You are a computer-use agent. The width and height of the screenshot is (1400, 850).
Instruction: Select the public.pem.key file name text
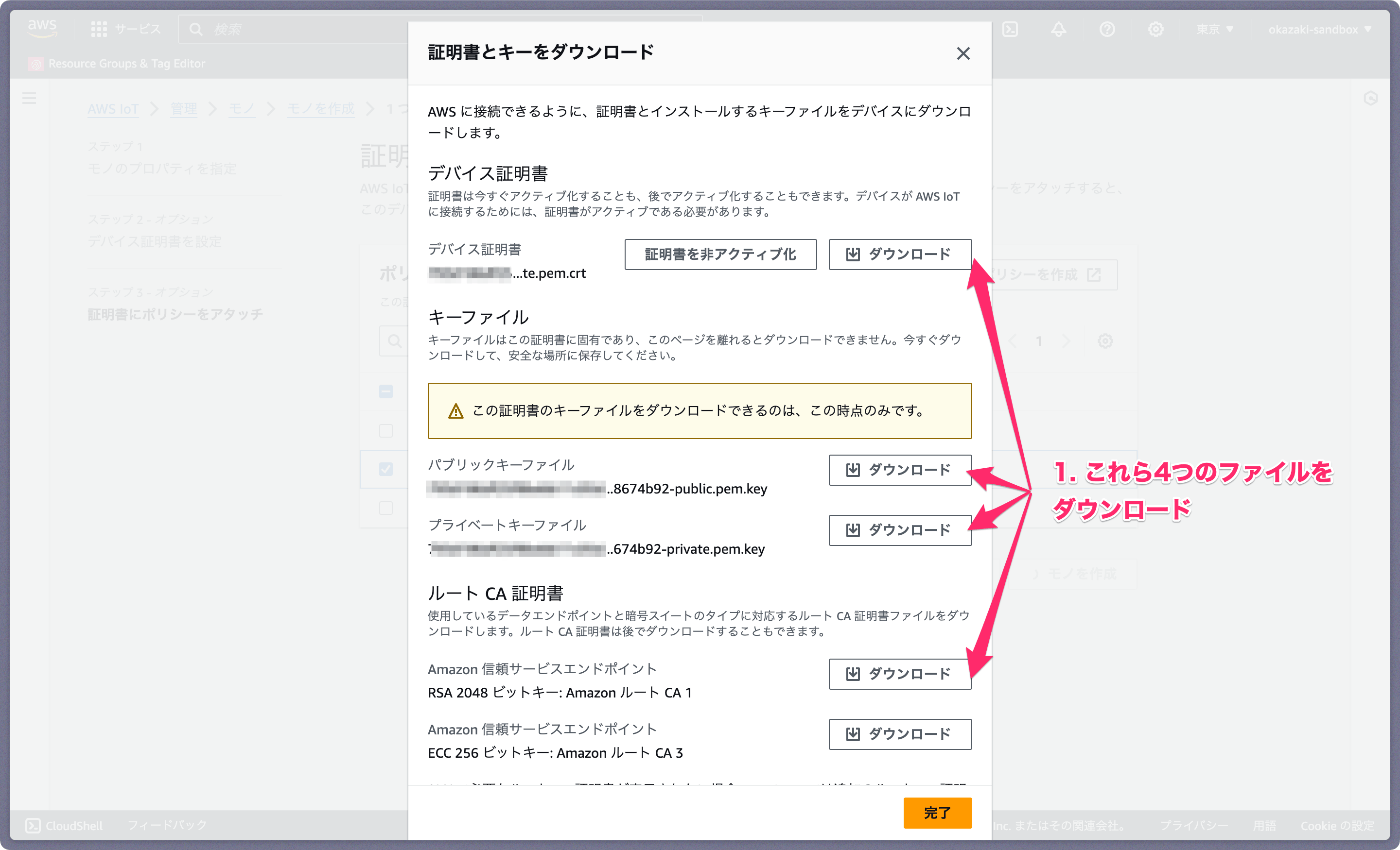[598, 489]
